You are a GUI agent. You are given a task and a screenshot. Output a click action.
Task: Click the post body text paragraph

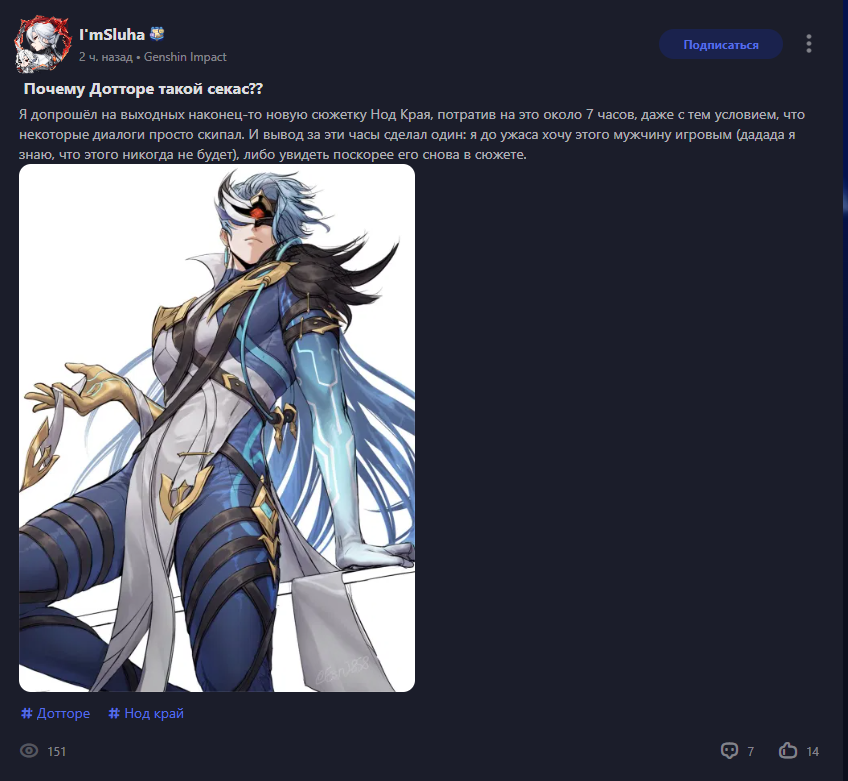click(412, 135)
